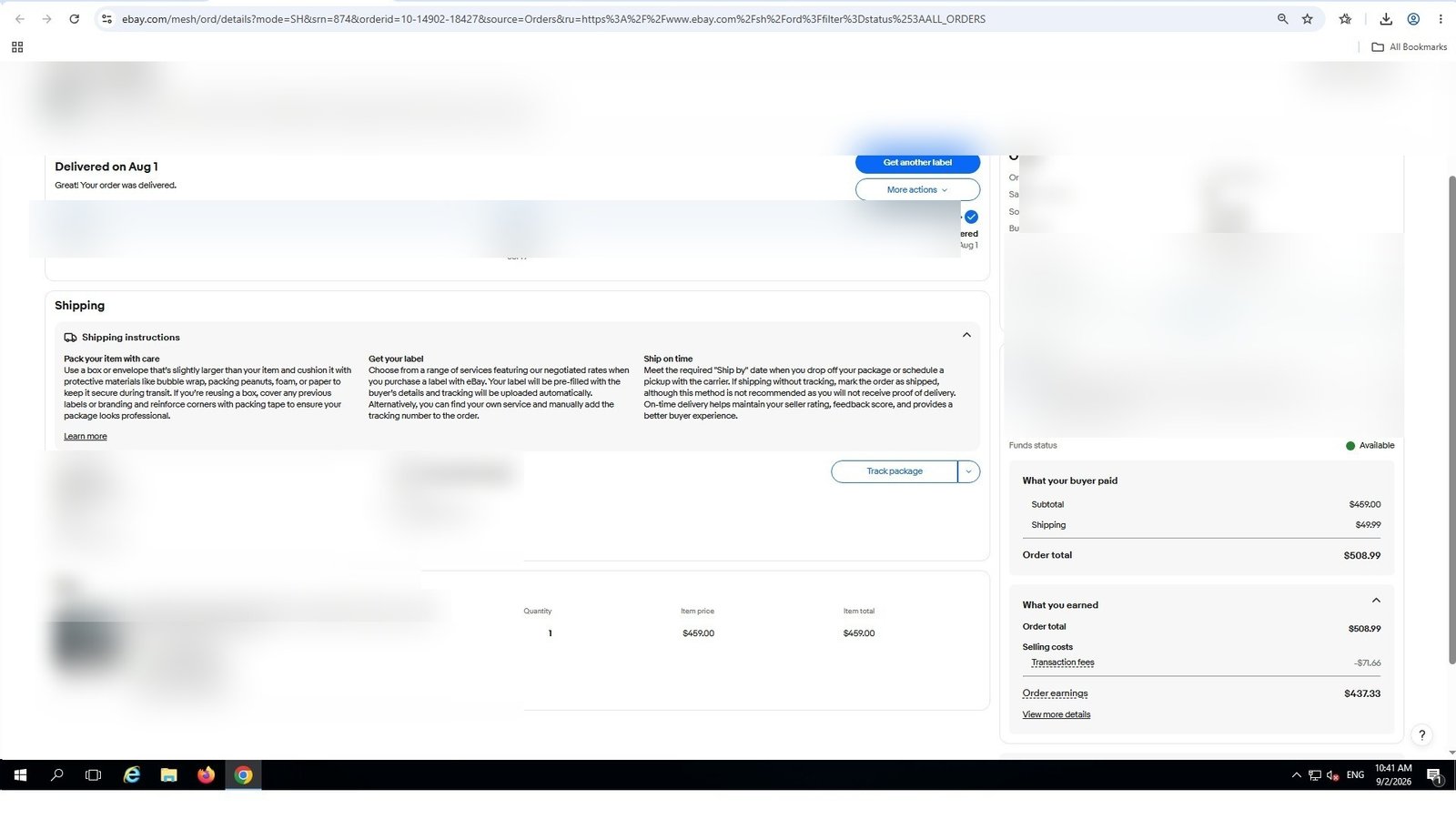1456x819 pixels.
Task: Click the muted volume icon in the tray
Action: pyautogui.click(x=1333, y=775)
